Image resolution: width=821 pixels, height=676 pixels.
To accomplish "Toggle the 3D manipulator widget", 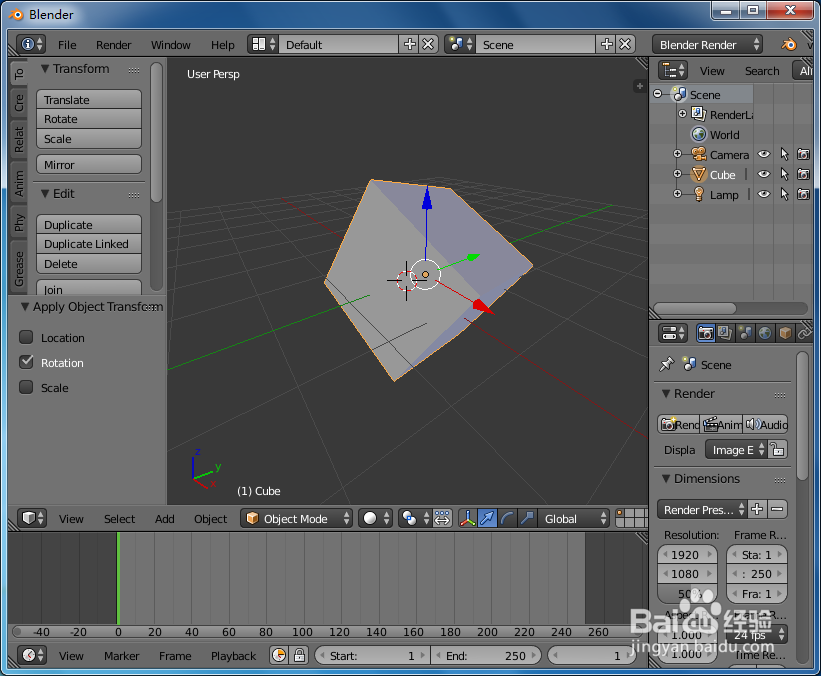I will click(x=467, y=518).
